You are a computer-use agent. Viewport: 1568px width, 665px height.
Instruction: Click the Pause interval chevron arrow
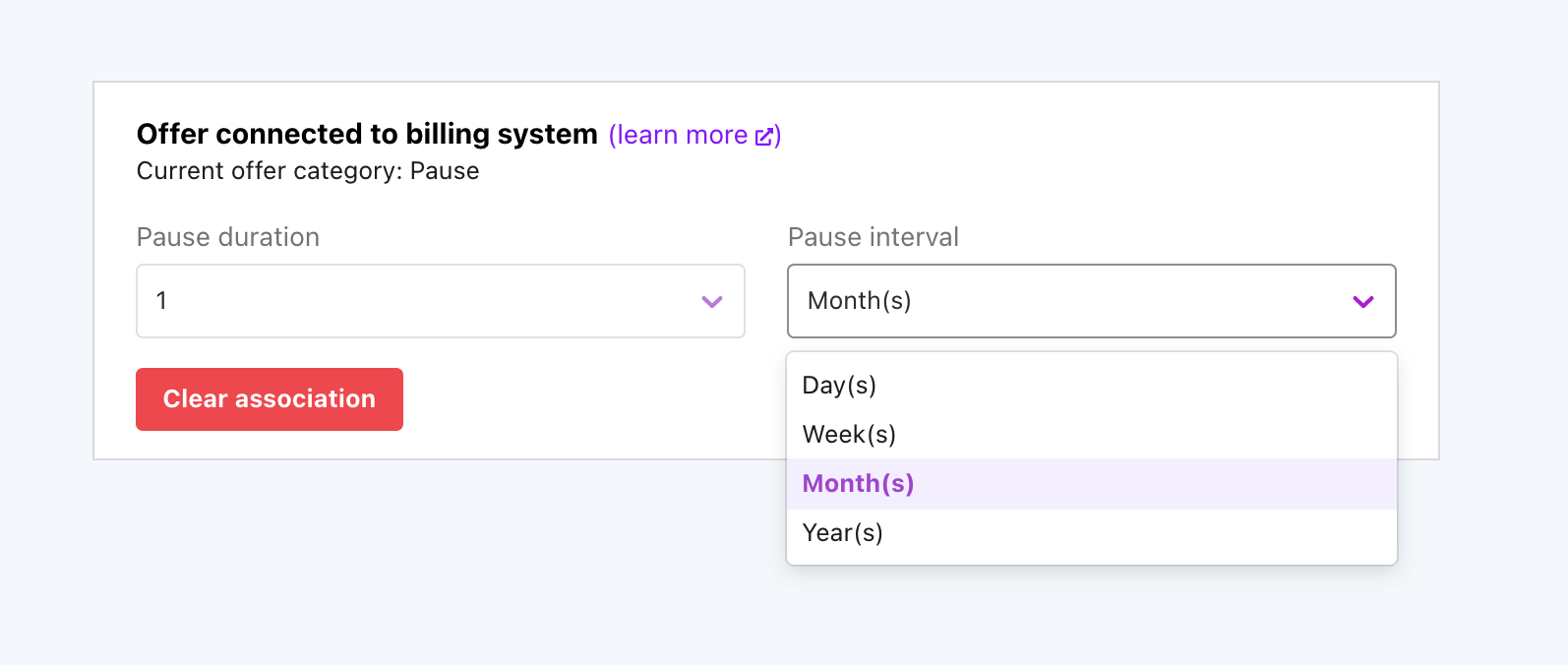1362,302
